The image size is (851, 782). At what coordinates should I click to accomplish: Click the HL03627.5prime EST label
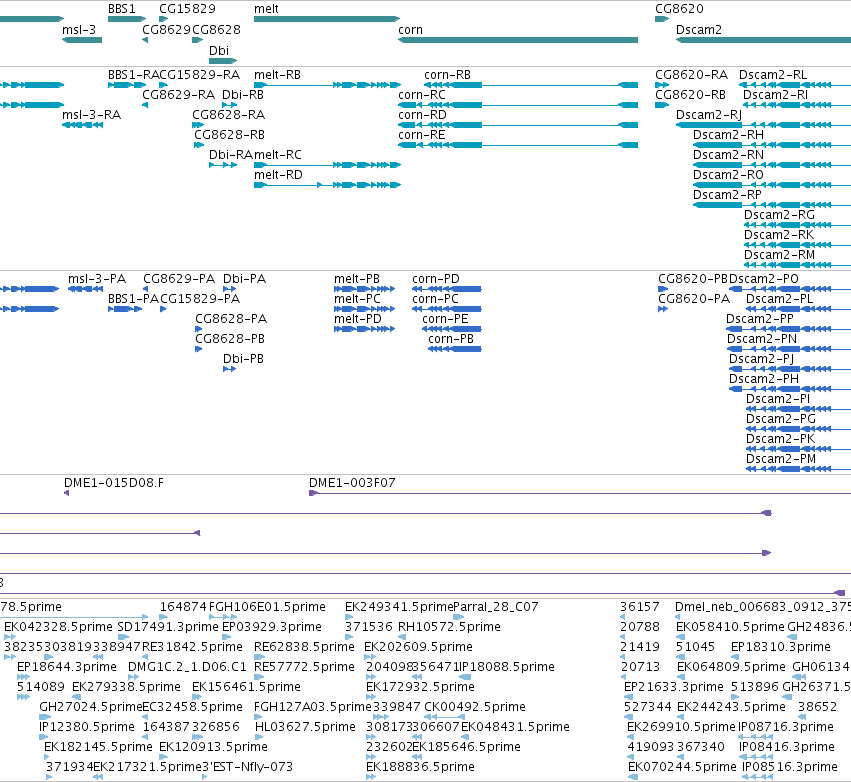pyautogui.click(x=305, y=727)
